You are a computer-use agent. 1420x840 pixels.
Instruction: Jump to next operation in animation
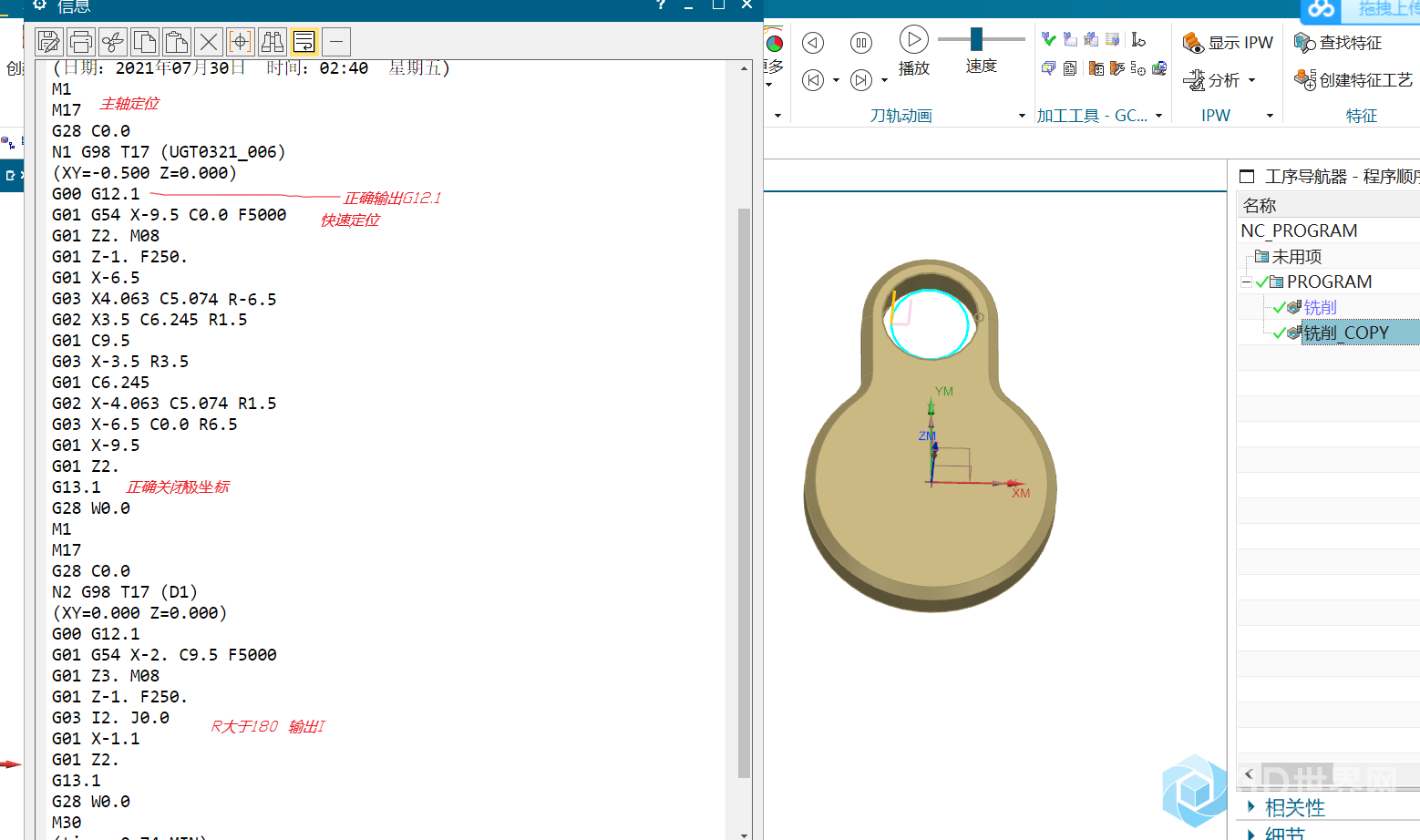[x=861, y=80]
